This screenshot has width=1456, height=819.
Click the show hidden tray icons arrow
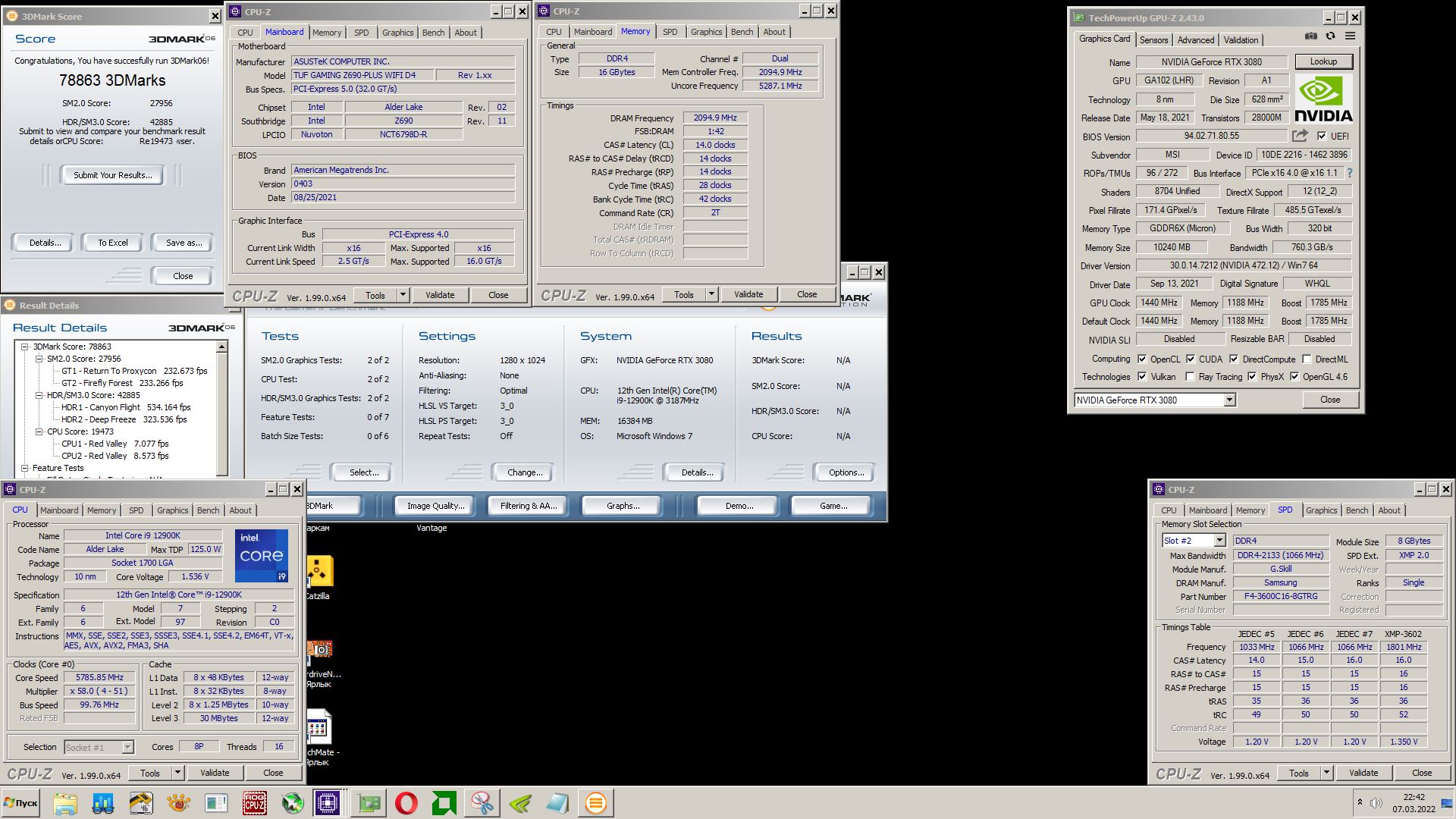point(1359,802)
